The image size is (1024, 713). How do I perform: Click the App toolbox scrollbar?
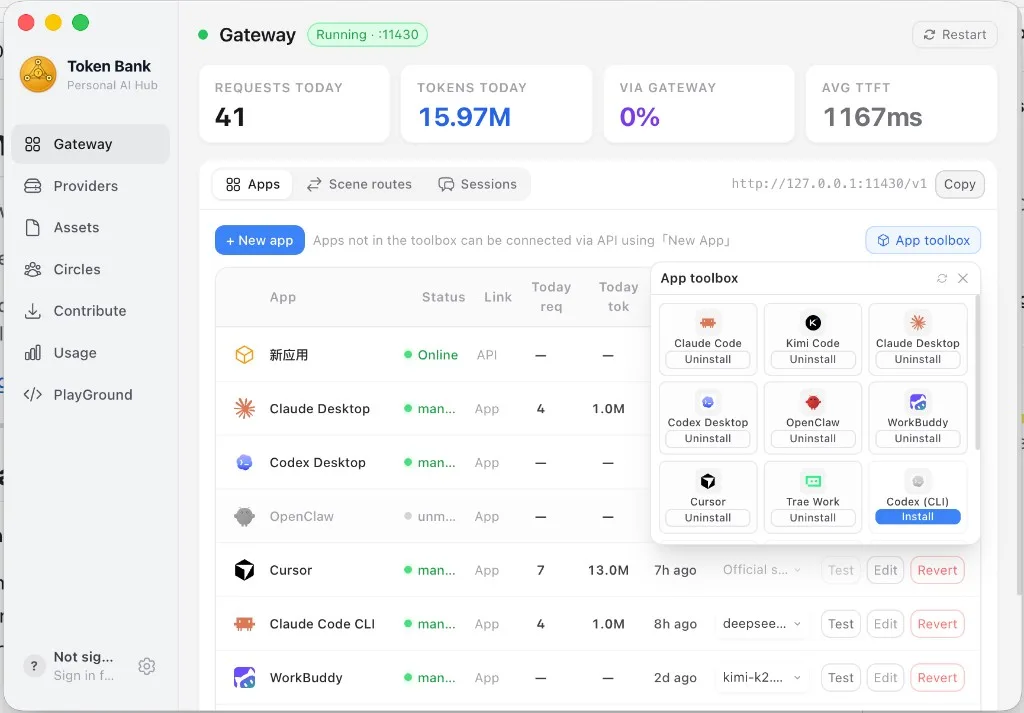[x=977, y=372]
